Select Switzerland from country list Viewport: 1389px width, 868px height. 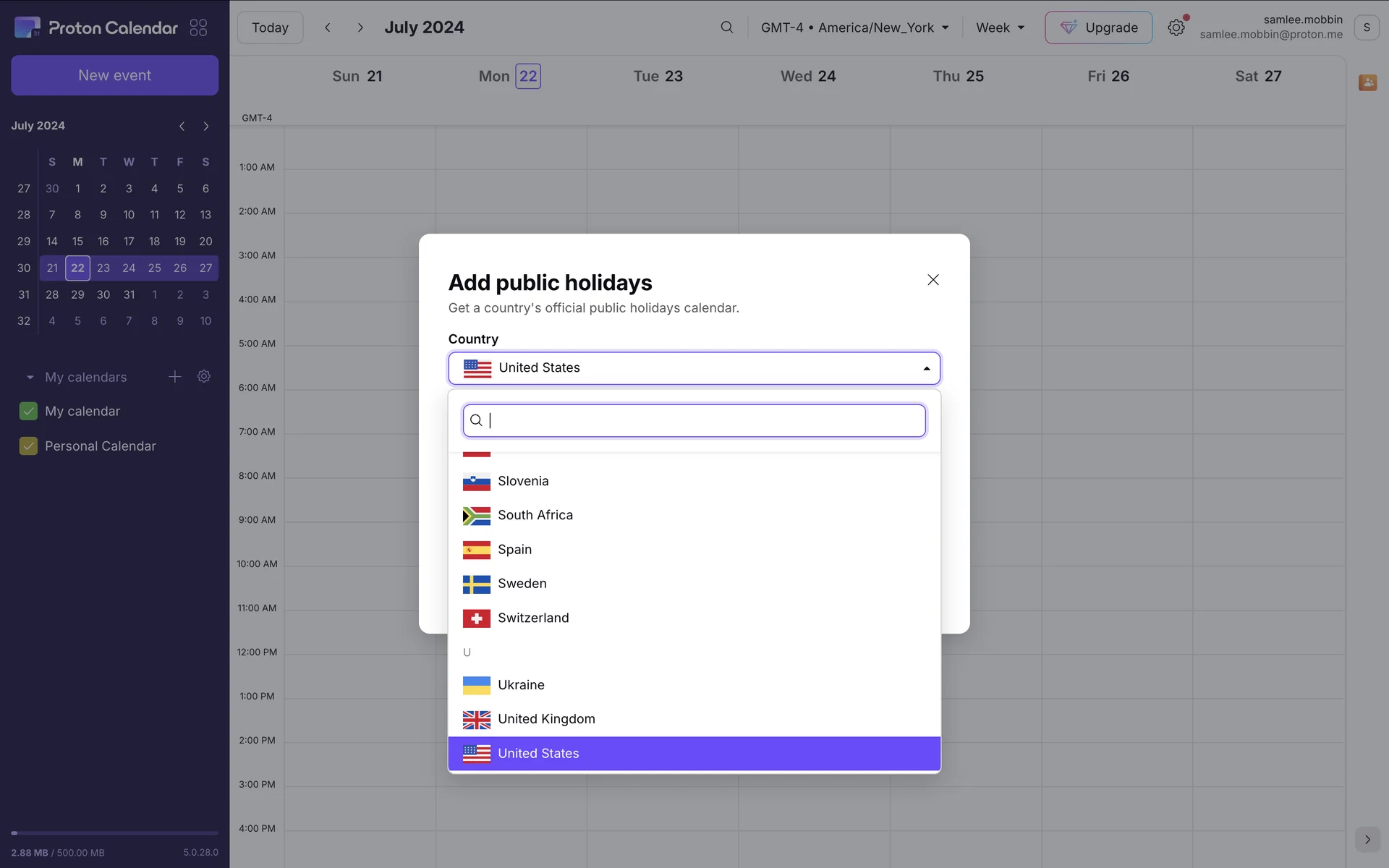click(533, 618)
